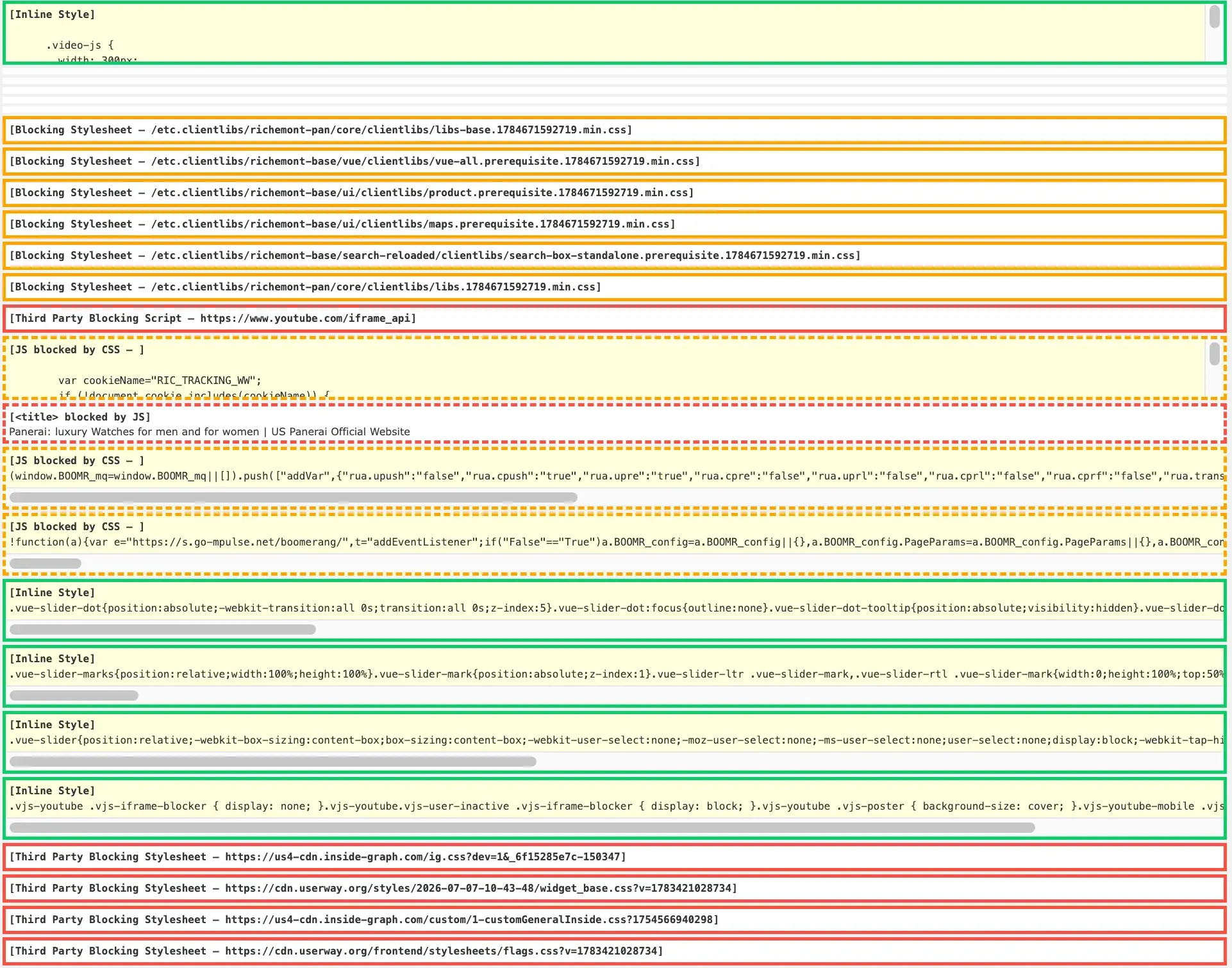Click the maps.prerequisite blocking stylesheet entry
Image resolution: width=1232 pixels, height=968 pixels.
click(614, 224)
